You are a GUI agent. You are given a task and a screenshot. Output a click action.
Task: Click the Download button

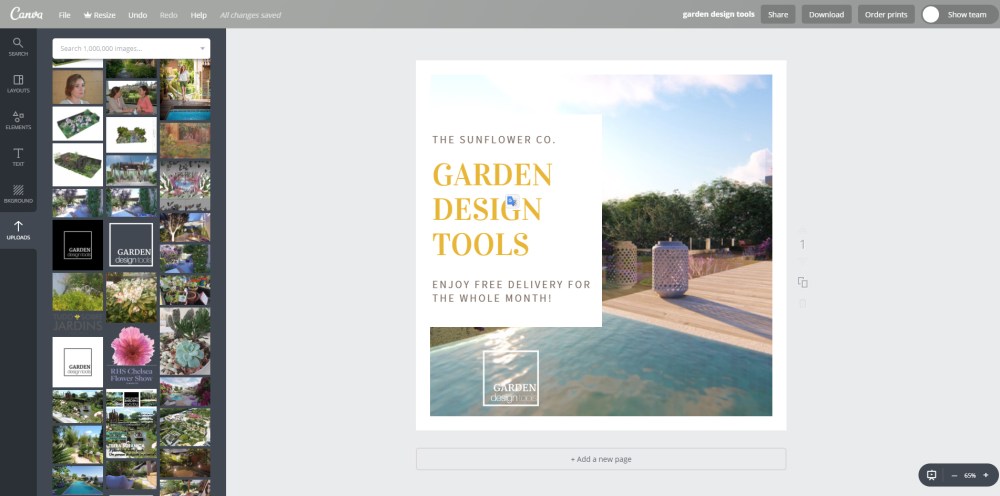click(x=826, y=15)
